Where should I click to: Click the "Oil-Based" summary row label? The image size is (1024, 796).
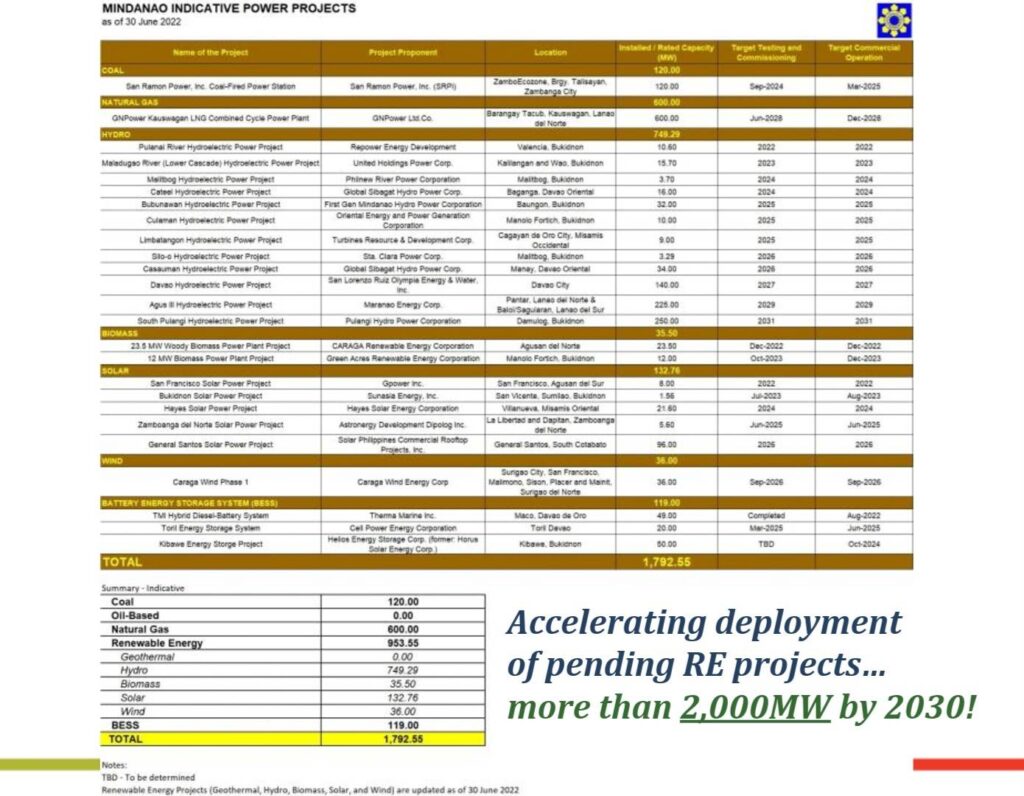pos(135,616)
